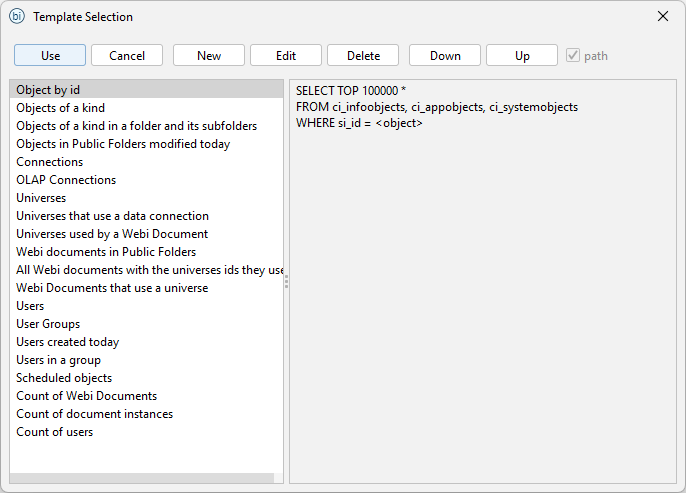The width and height of the screenshot is (686, 493).
Task: Click the Use button
Action: coord(50,56)
